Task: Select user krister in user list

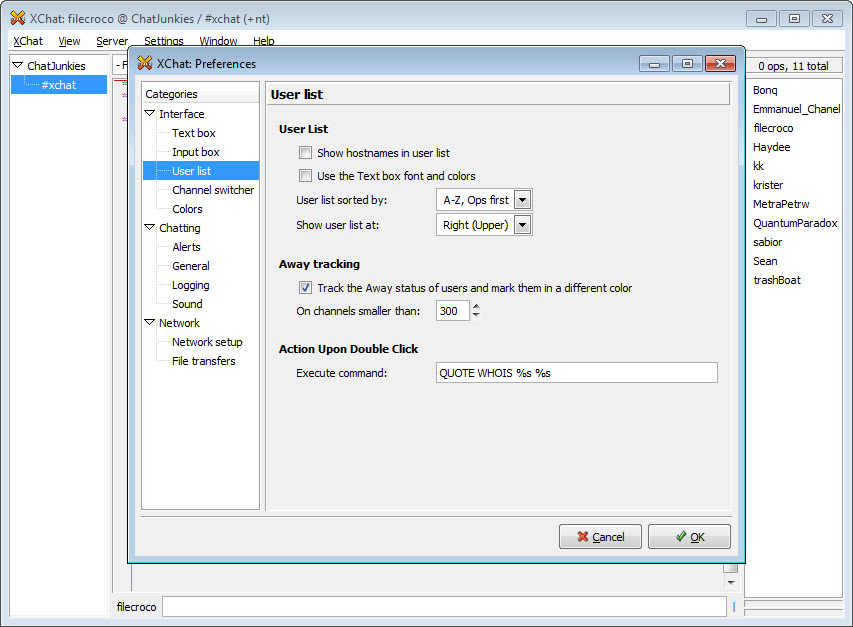Action: (x=768, y=185)
